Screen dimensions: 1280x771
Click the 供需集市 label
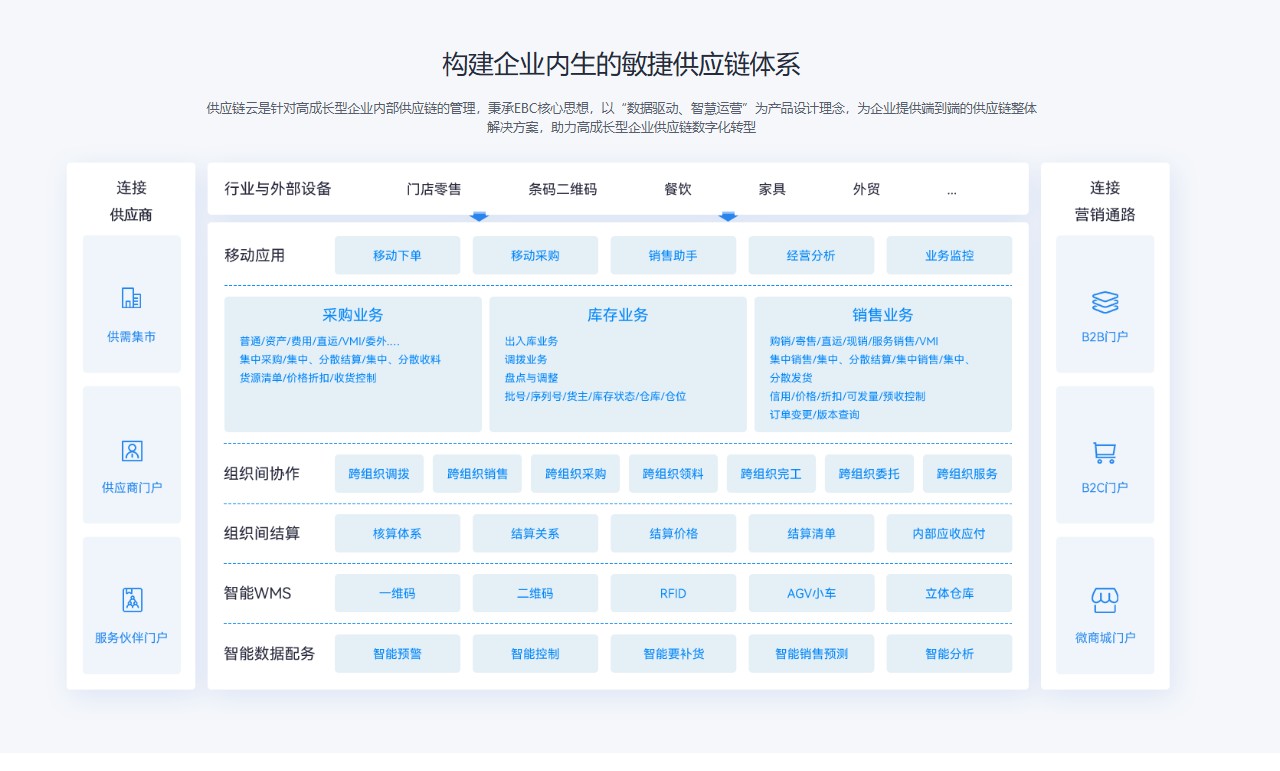(x=131, y=337)
